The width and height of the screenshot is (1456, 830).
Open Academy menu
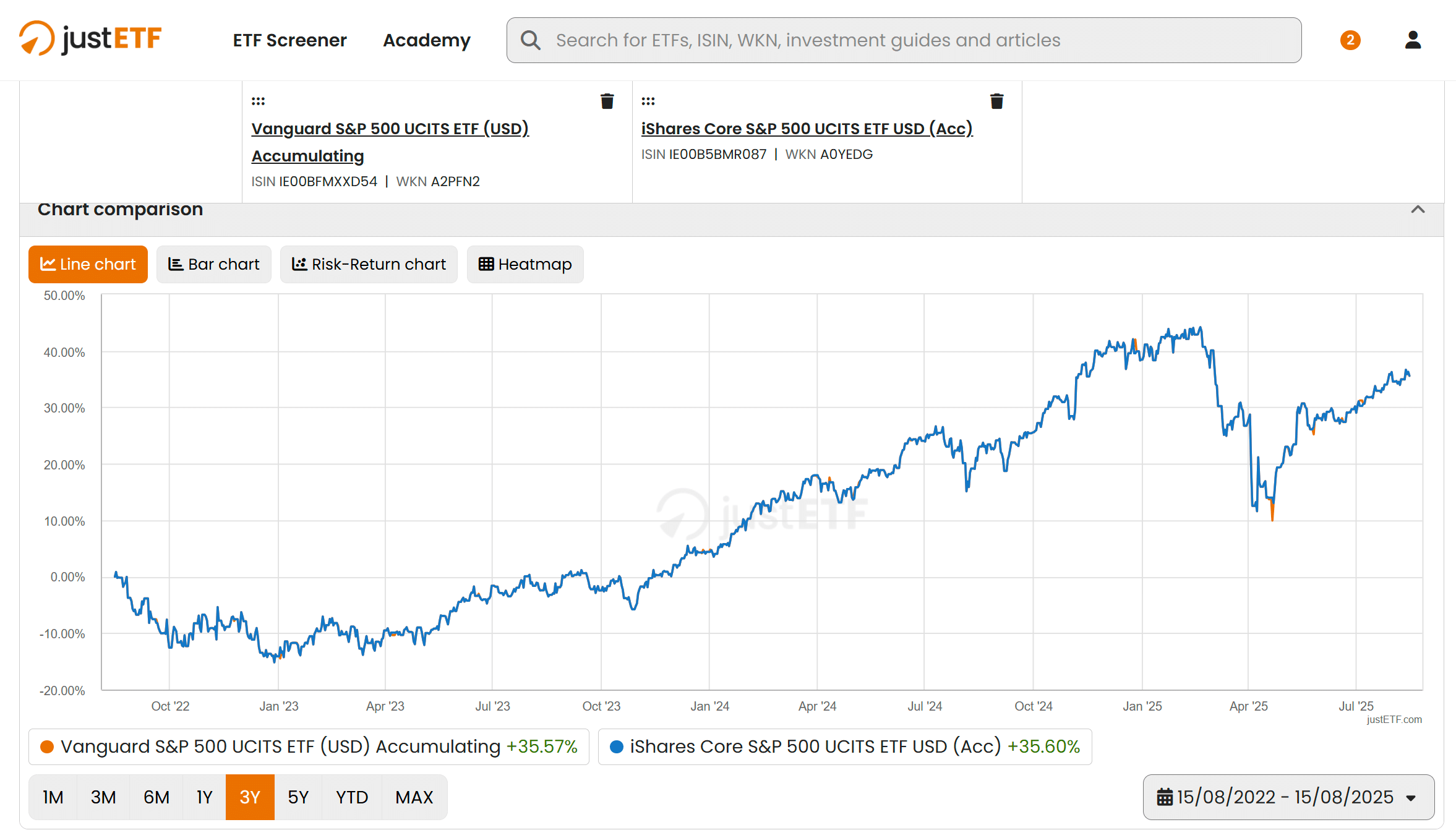pos(427,40)
